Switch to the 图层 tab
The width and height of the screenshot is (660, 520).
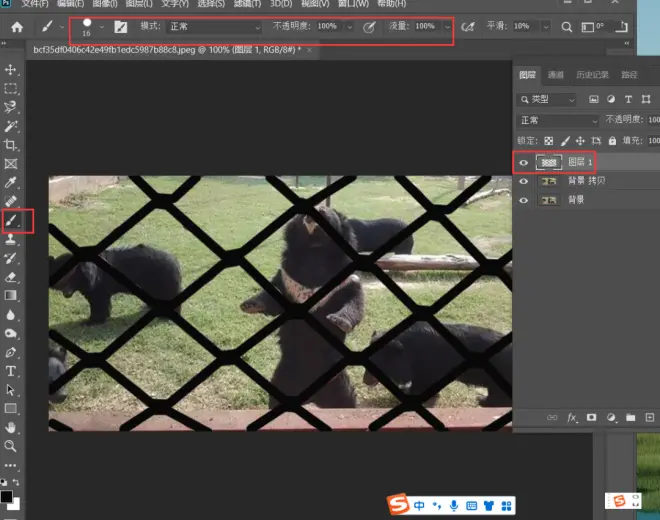pos(527,75)
